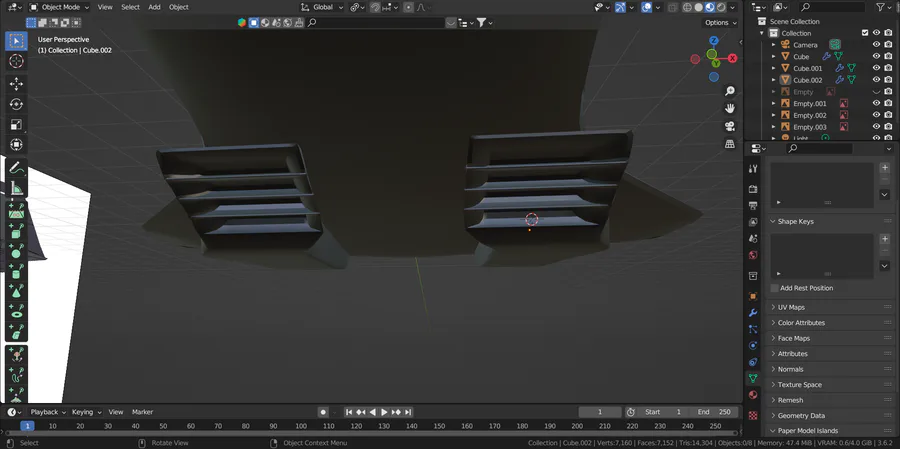The image size is (900, 449).
Task: Disable Empty.002 in renders camera icon
Action: coord(888,115)
